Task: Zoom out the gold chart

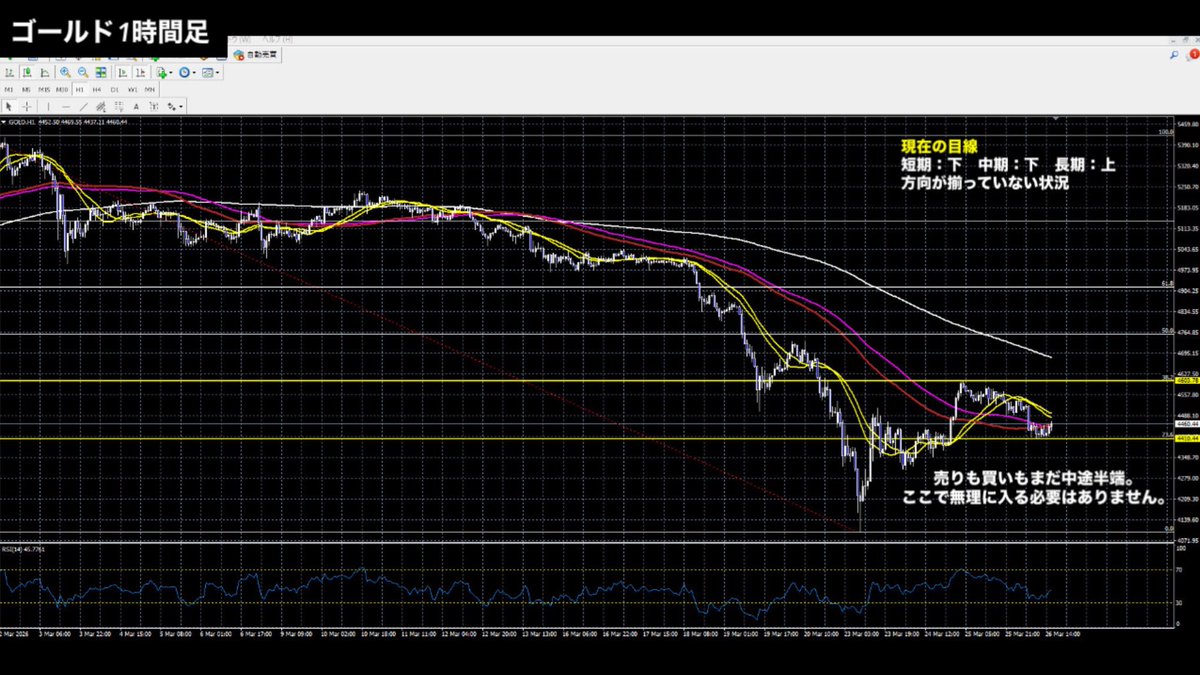Action: [83, 73]
